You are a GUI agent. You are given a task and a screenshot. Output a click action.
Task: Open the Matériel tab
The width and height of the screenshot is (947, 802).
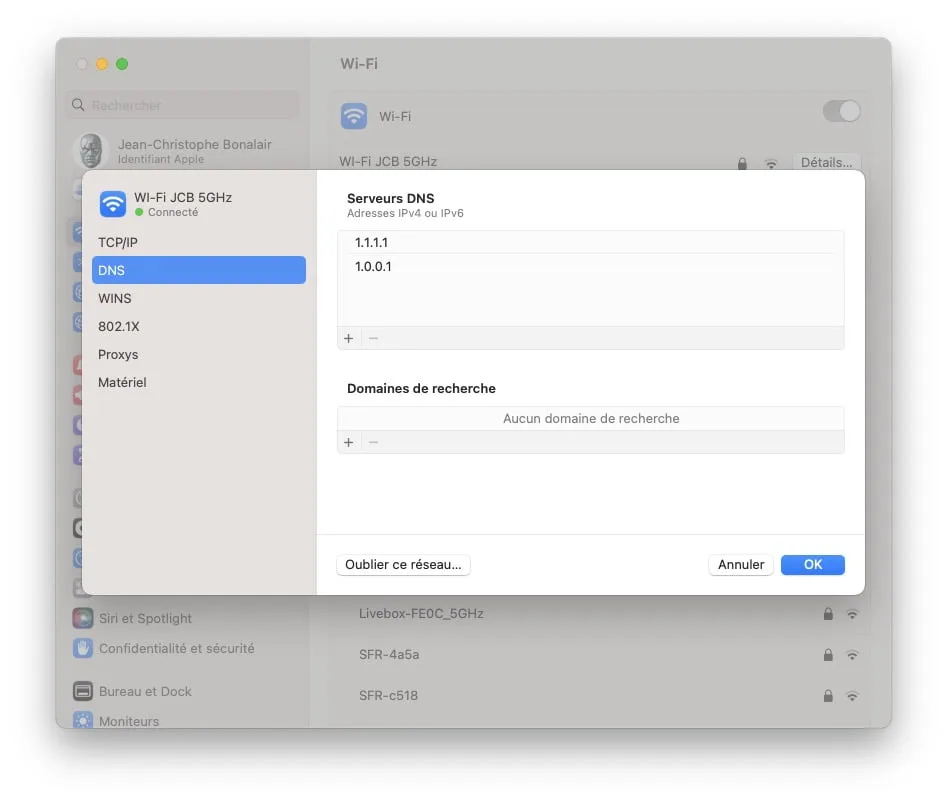[x=199, y=382]
